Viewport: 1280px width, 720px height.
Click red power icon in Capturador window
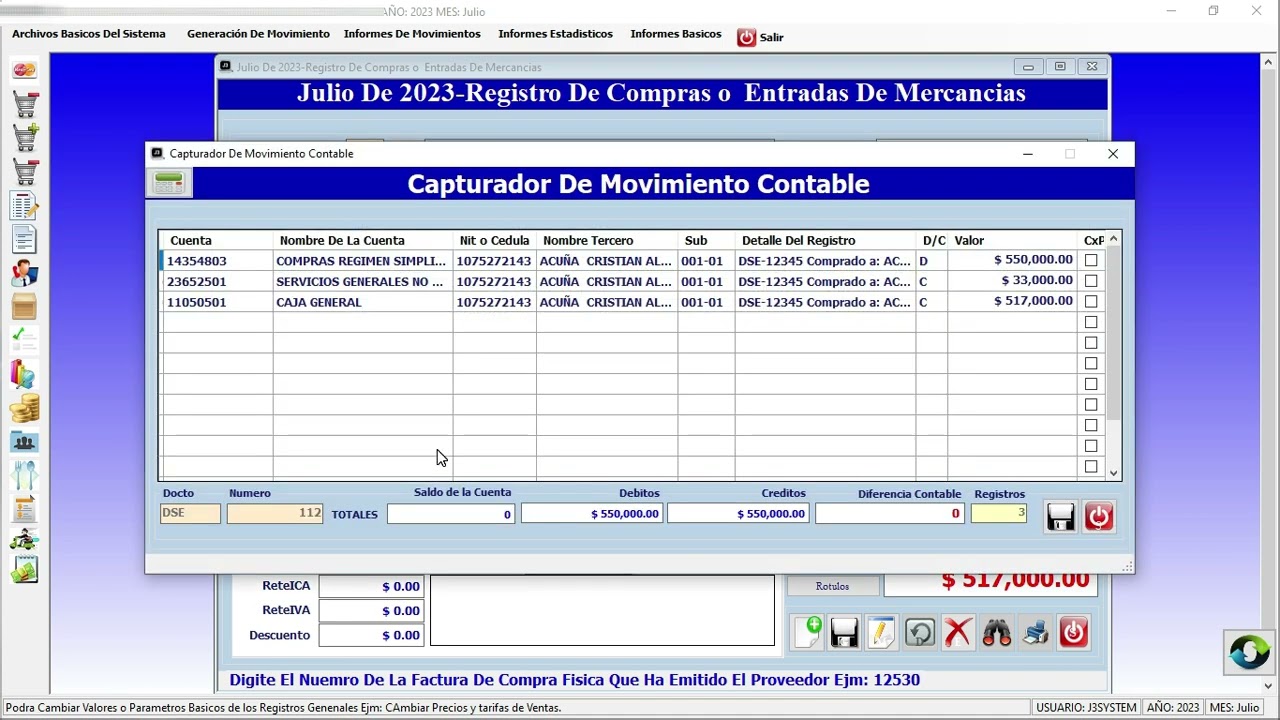1099,516
